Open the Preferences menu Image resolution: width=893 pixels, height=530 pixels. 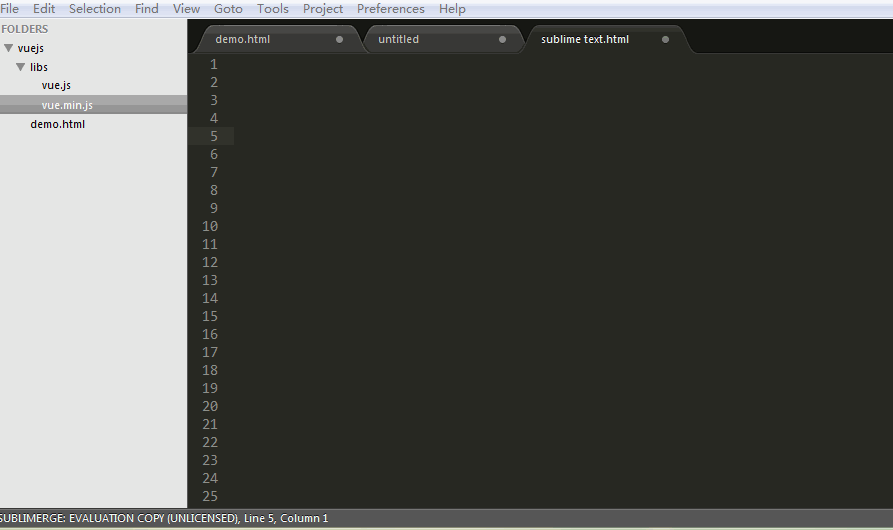click(391, 9)
